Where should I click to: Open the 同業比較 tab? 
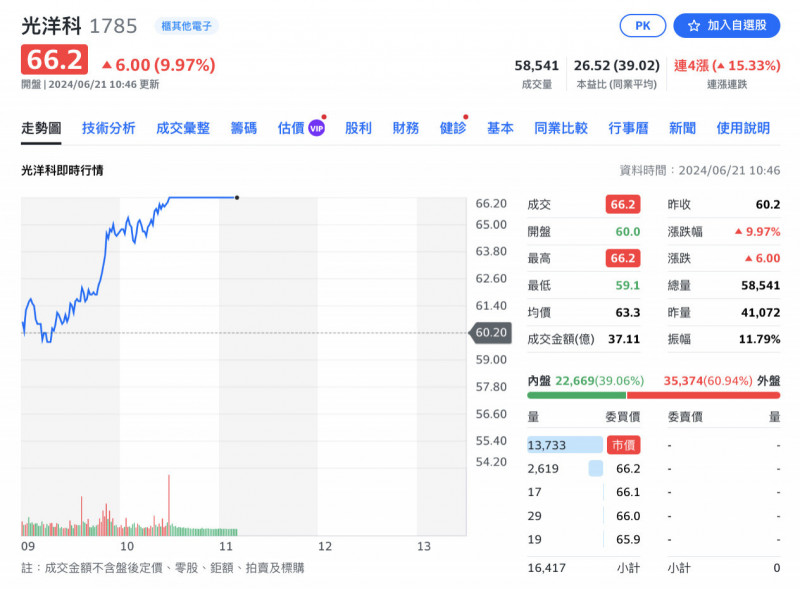(x=561, y=128)
